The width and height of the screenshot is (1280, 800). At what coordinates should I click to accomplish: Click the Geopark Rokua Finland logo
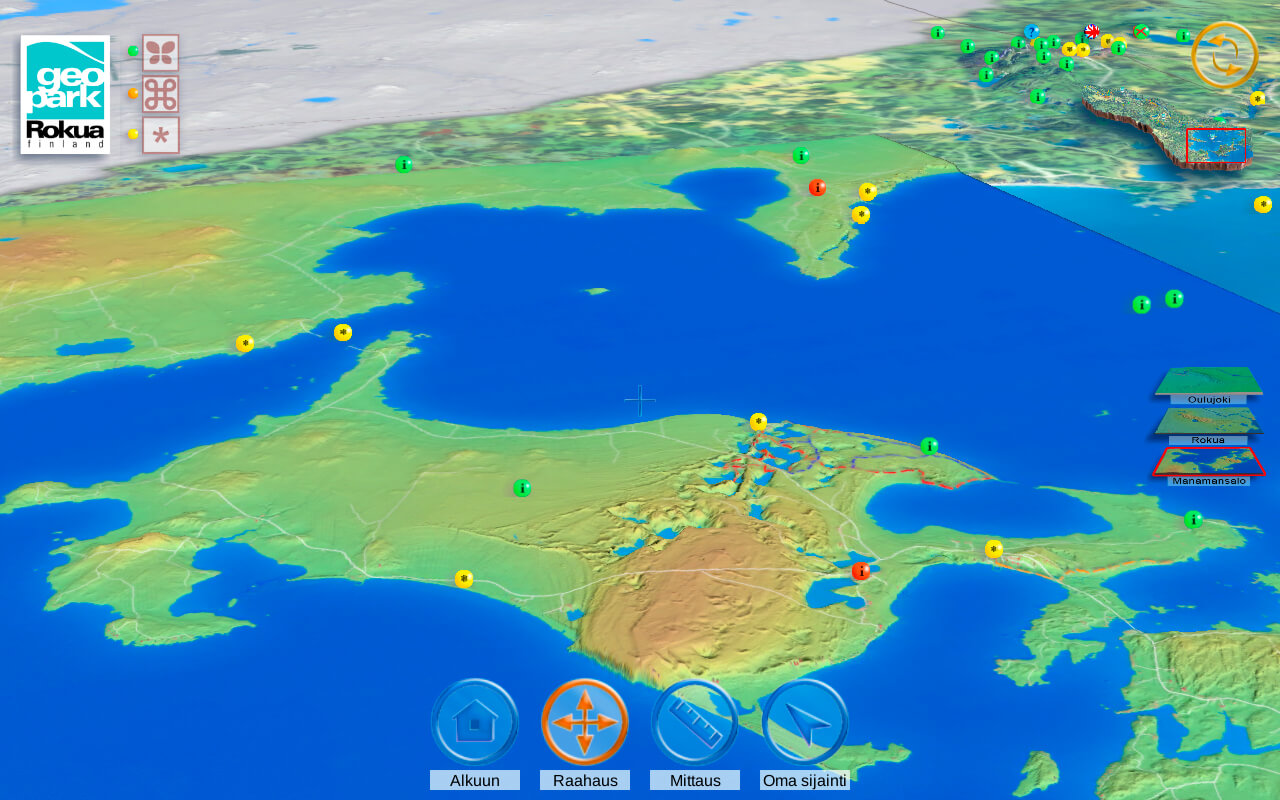[65, 95]
